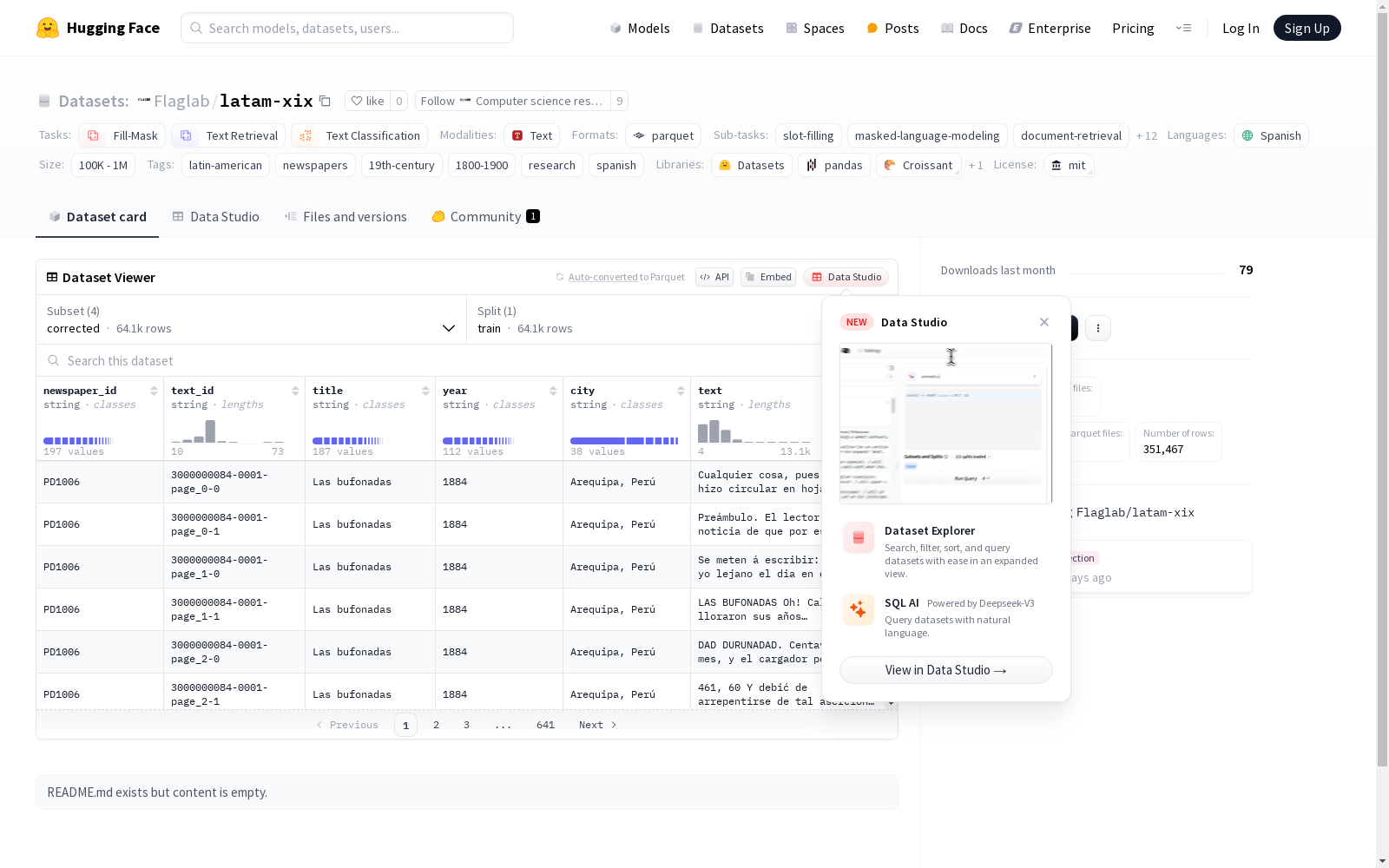Click the Embed button

click(768, 277)
